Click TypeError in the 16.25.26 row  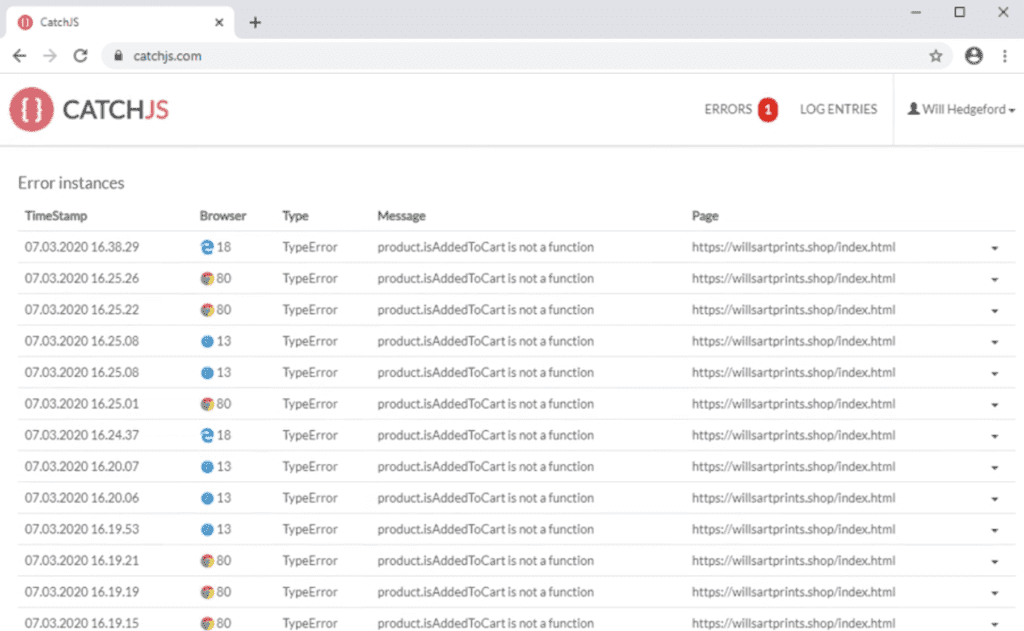tap(310, 278)
